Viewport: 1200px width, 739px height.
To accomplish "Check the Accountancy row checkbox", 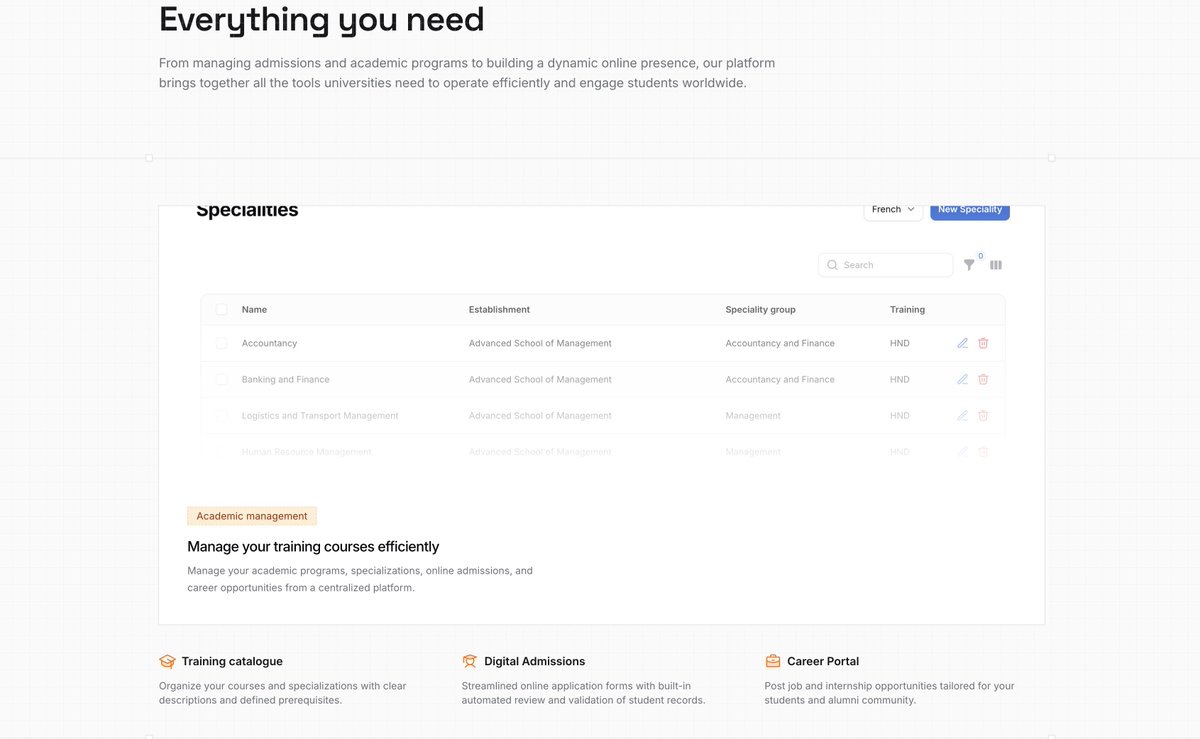I will [221, 343].
